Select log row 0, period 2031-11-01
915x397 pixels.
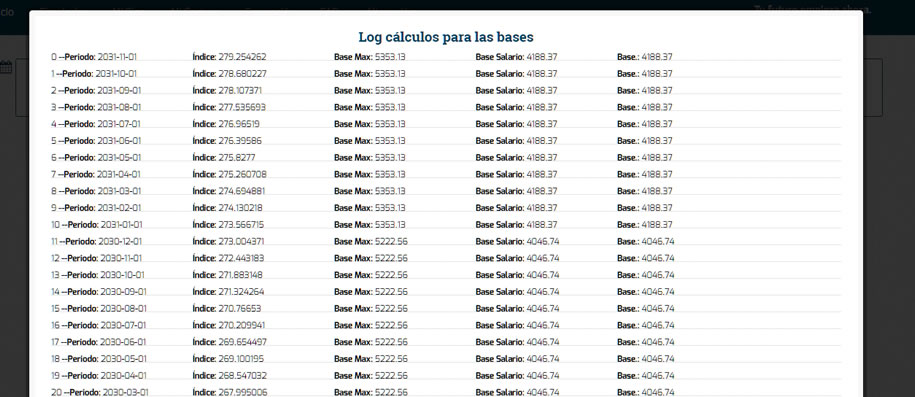pyautogui.click(x=446, y=57)
